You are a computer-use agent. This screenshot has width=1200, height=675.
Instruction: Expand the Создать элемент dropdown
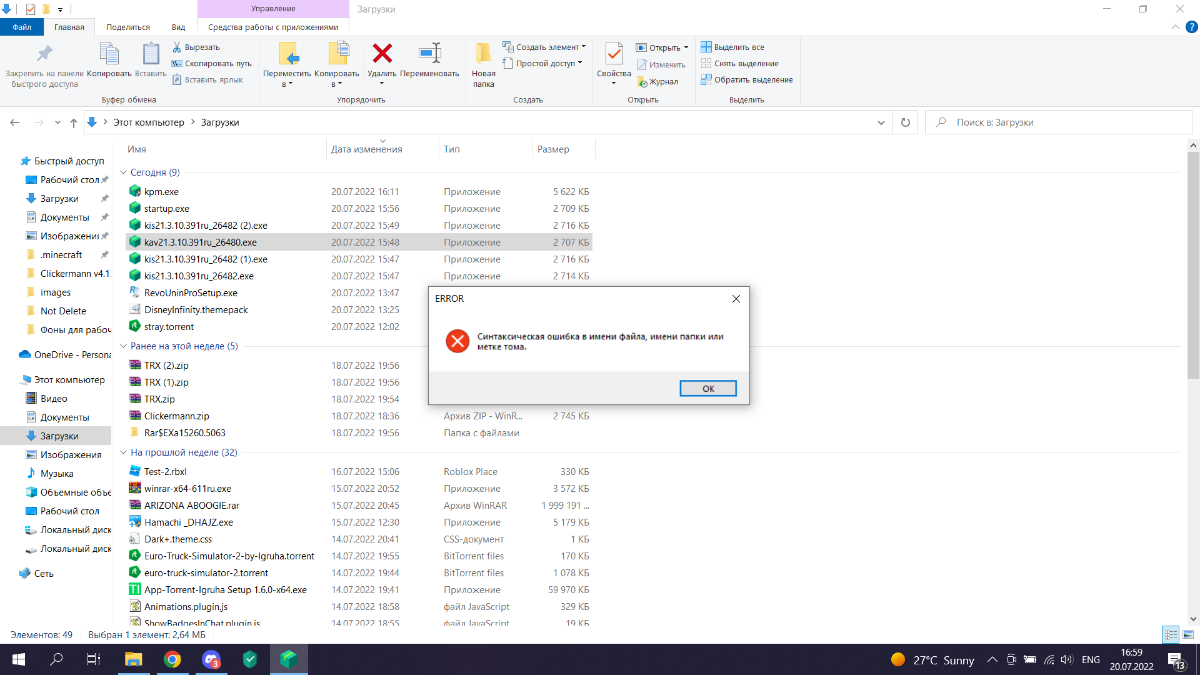pos(584,47)
